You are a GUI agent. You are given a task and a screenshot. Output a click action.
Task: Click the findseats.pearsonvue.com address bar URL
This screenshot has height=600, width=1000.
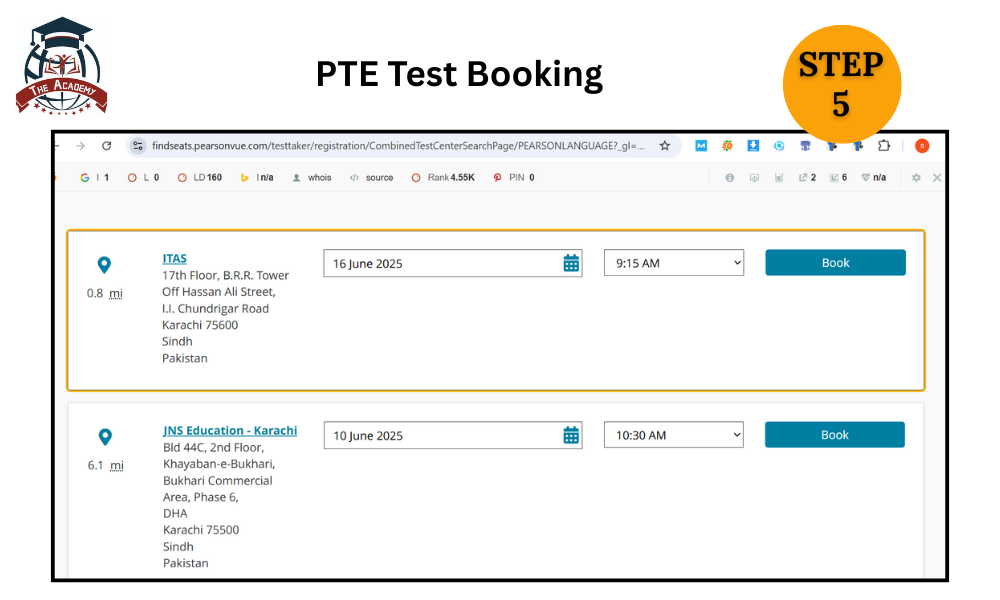click(398, 146)
